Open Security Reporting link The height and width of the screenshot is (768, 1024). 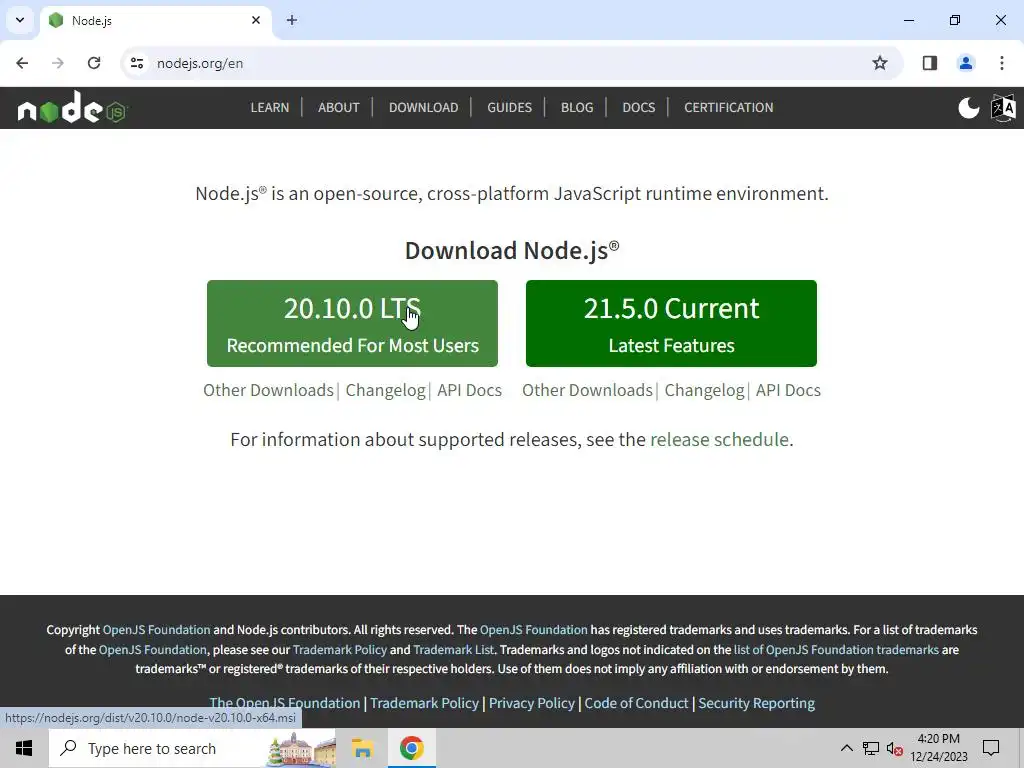click(x=756, y=703)
